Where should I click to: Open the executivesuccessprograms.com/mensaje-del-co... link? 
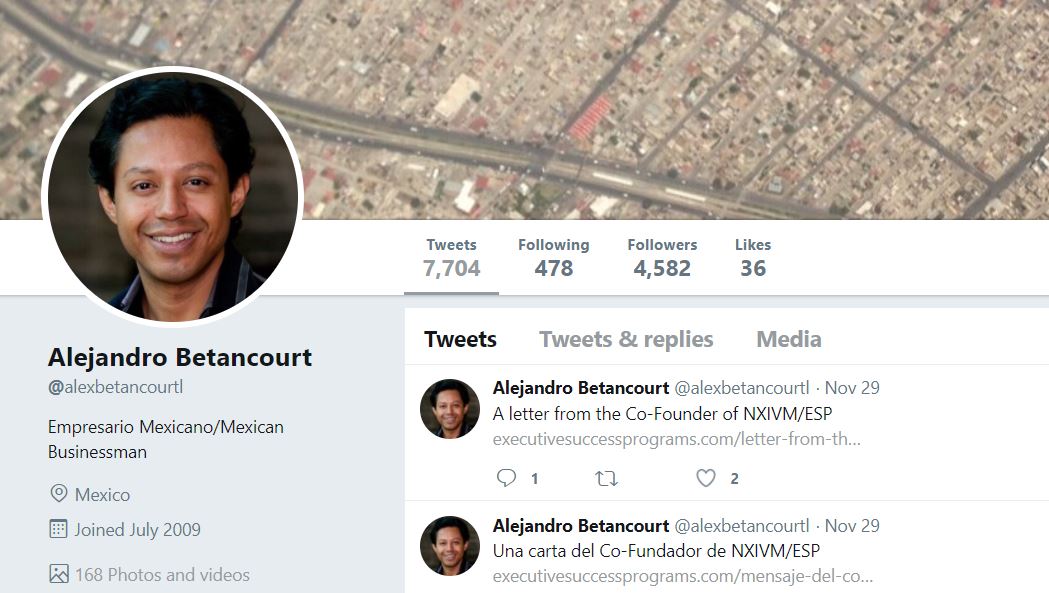(683, 576)
